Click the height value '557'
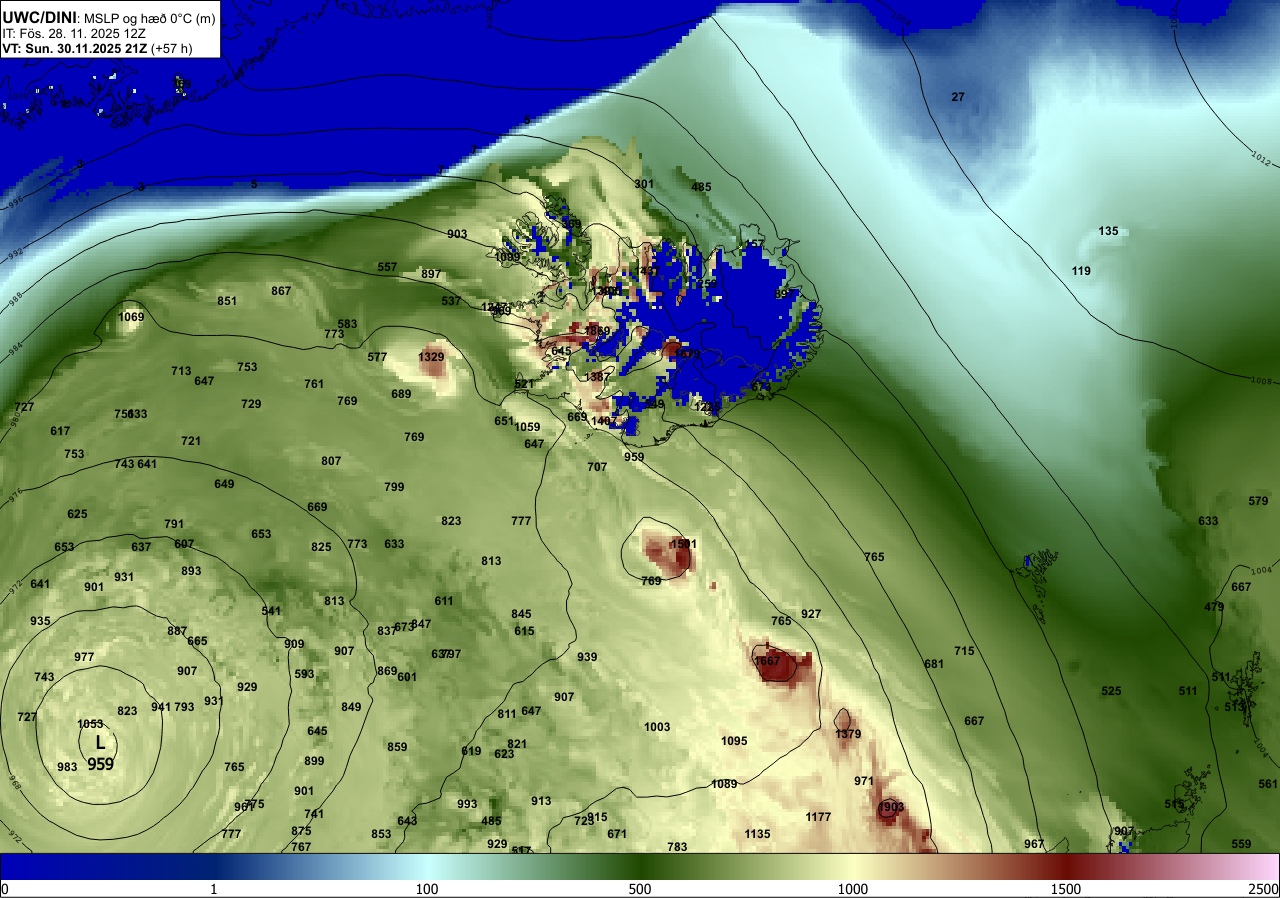The width and height of the screenshot is (1280, 898). [x=387, y=267]
